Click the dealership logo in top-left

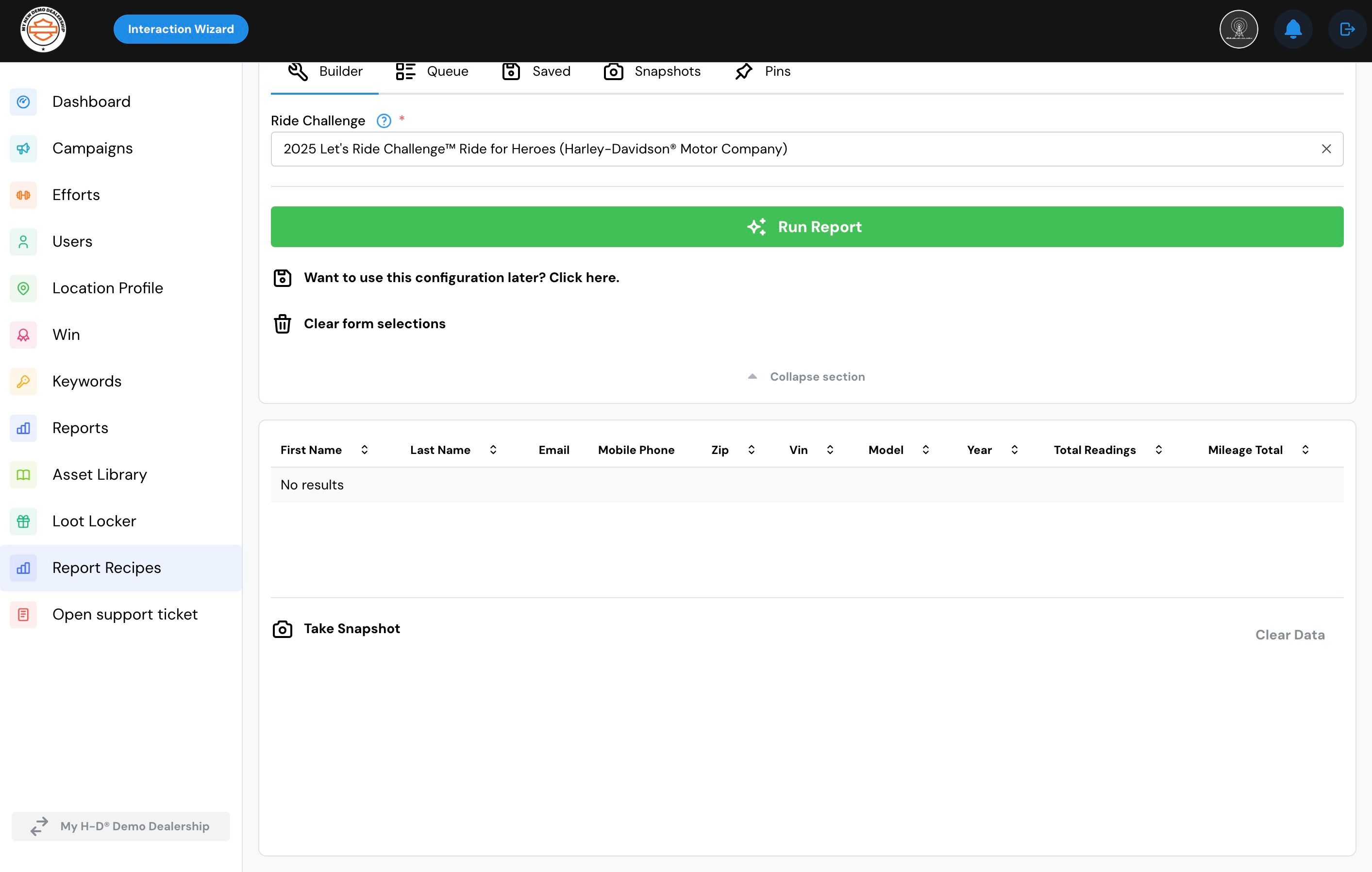tap(43, 29)
